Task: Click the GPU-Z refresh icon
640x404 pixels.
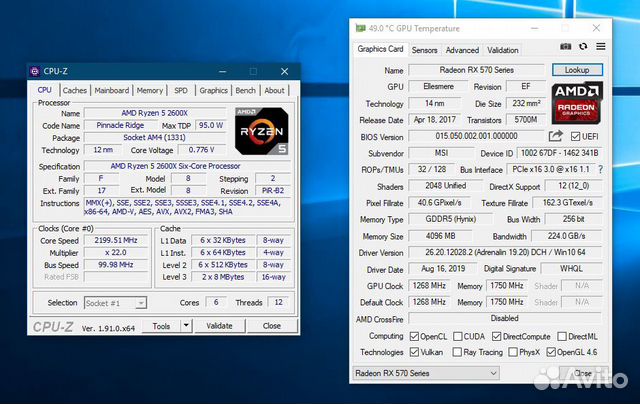Action: (x=583, y=47)
